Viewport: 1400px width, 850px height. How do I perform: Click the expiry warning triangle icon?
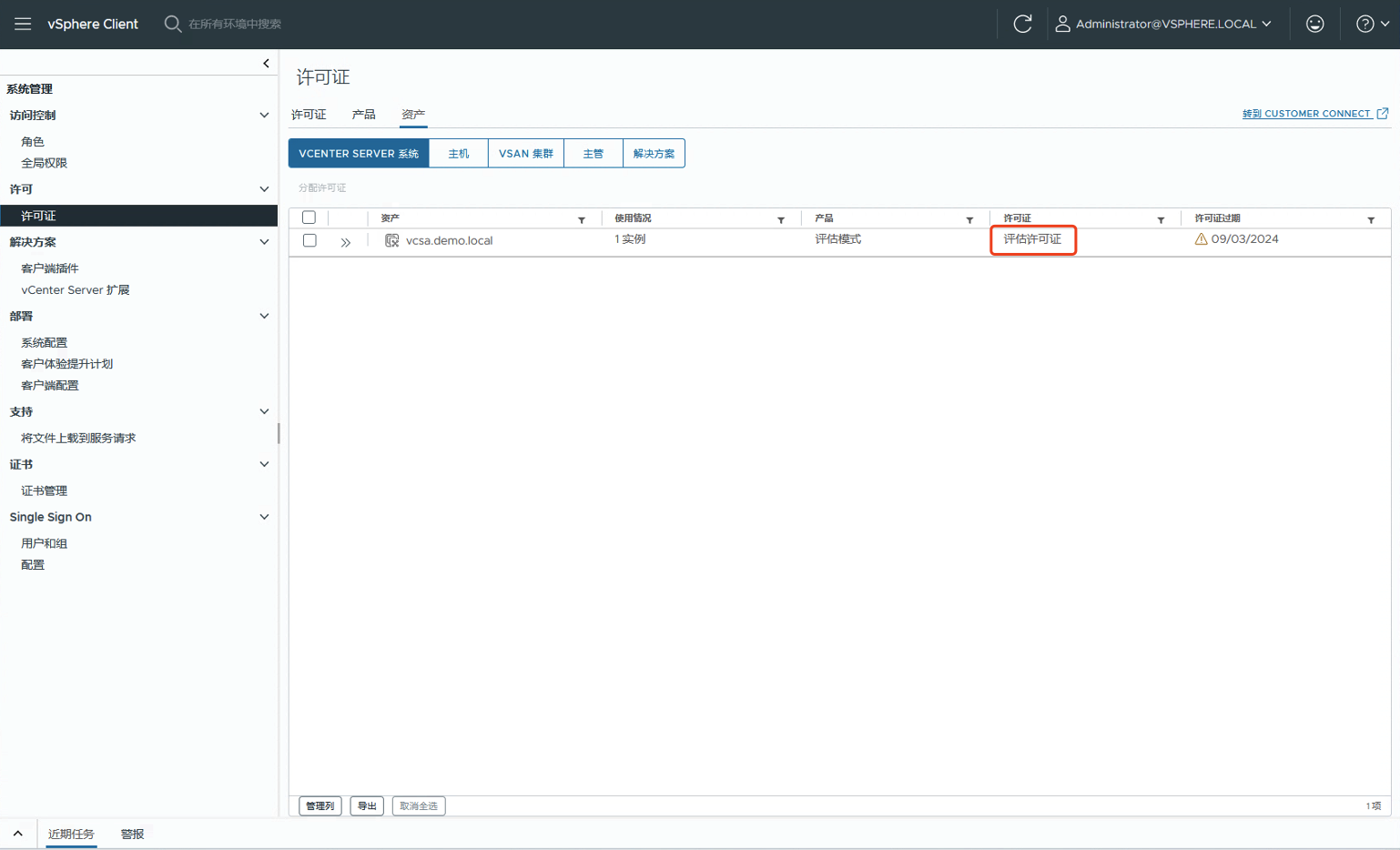click(x=1201, y=239)
